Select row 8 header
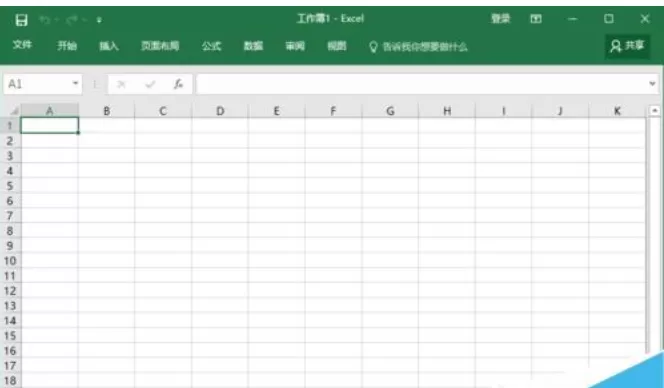 click(10, 230)
